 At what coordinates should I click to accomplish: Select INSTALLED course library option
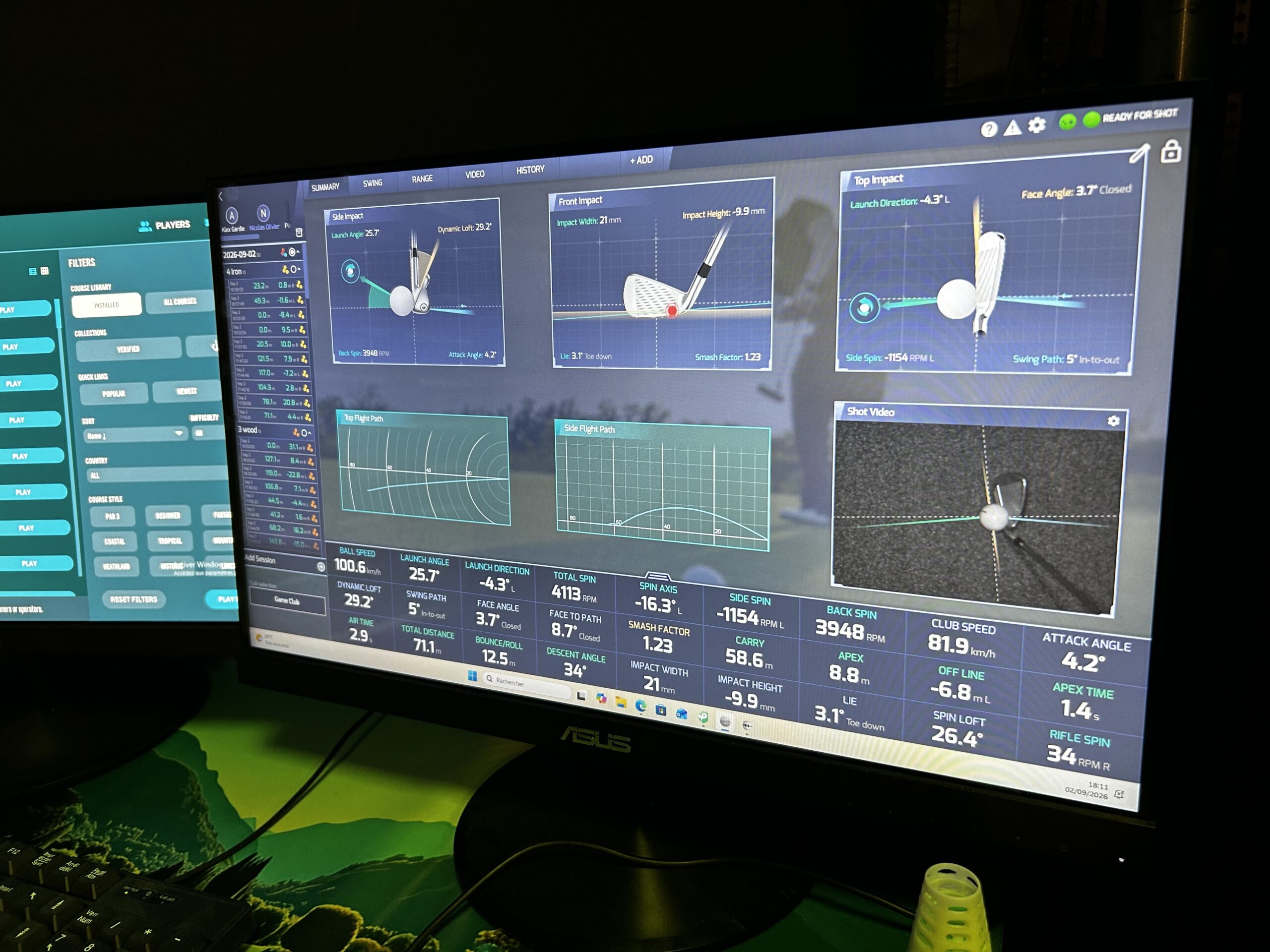pyautogui.click(x=106, y=305)
